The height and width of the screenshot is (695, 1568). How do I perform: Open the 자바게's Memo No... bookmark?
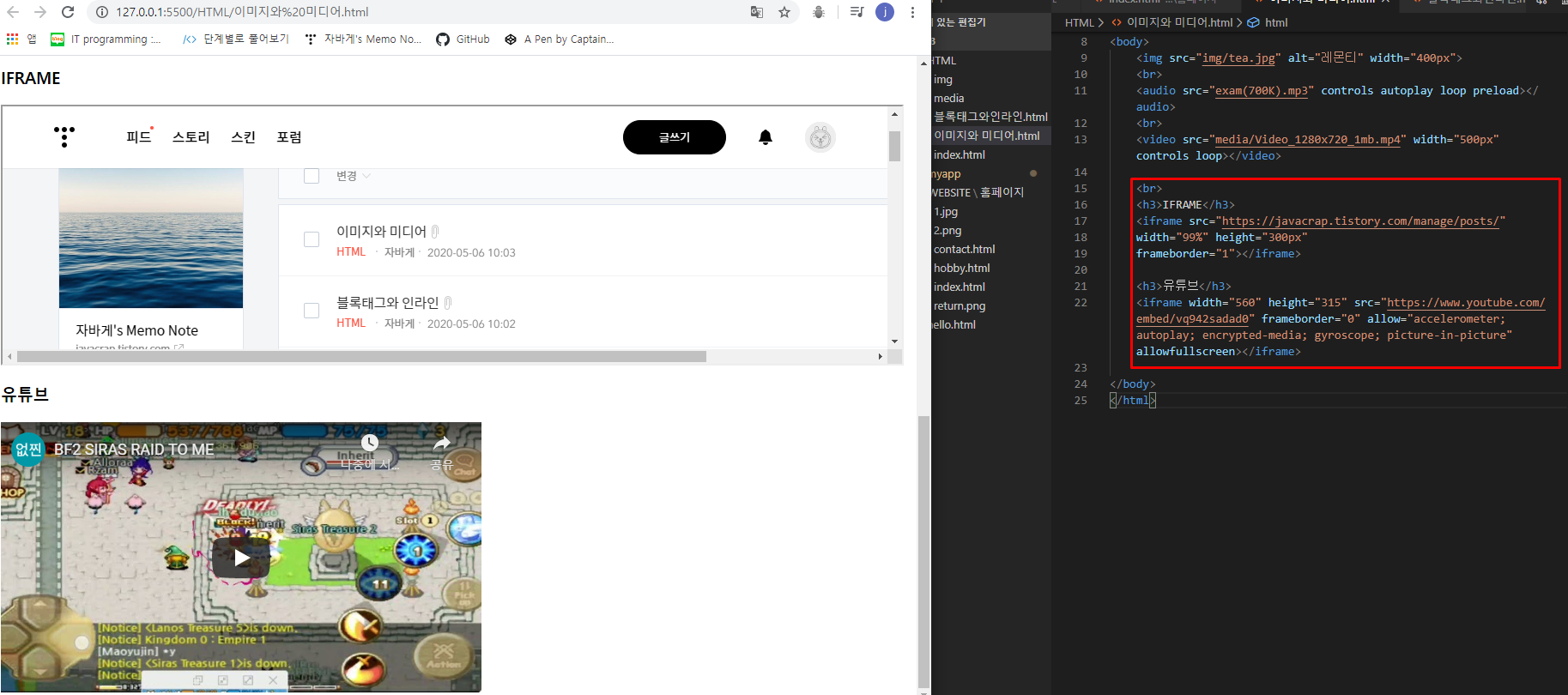pos(363,39)
